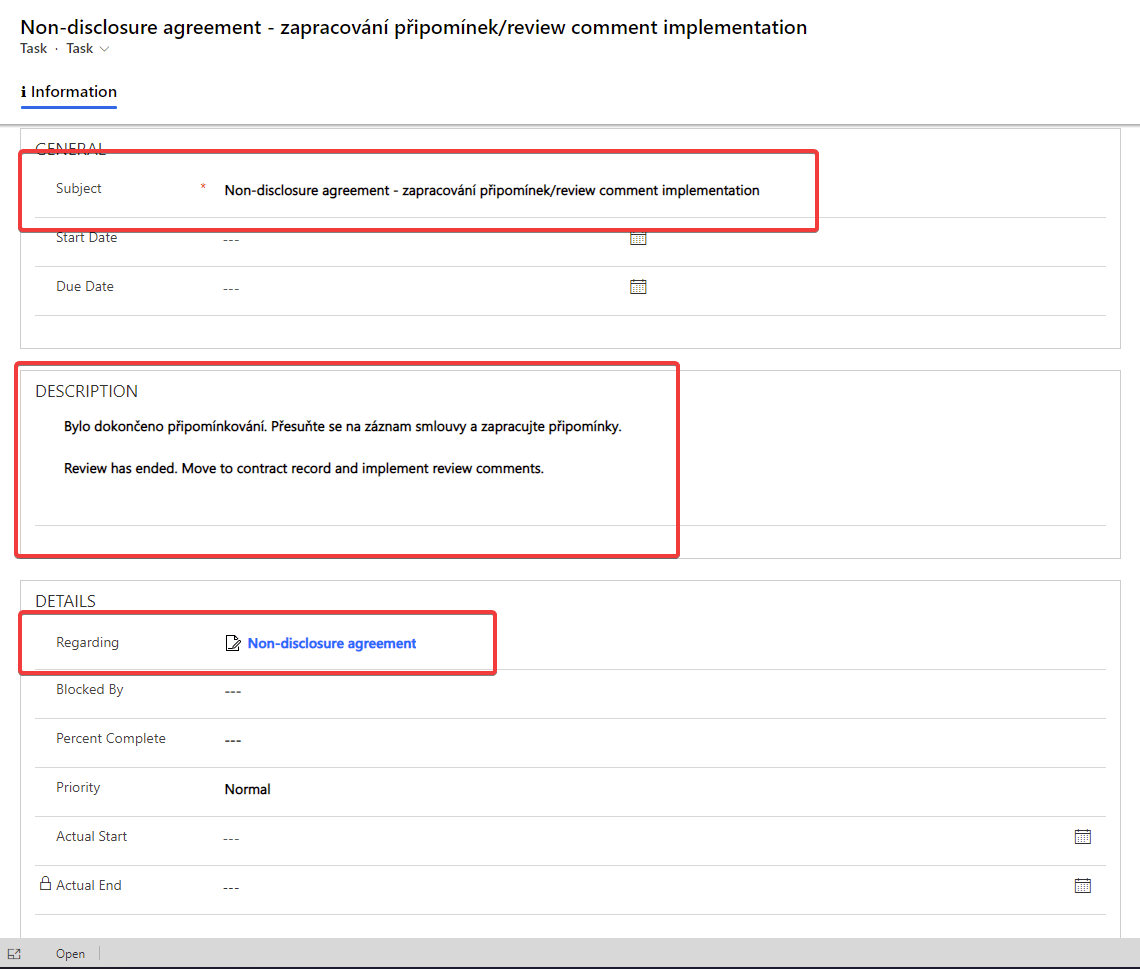
Task: Click the DESCRIPTION section heading
Action: click(x=87, y=391)
